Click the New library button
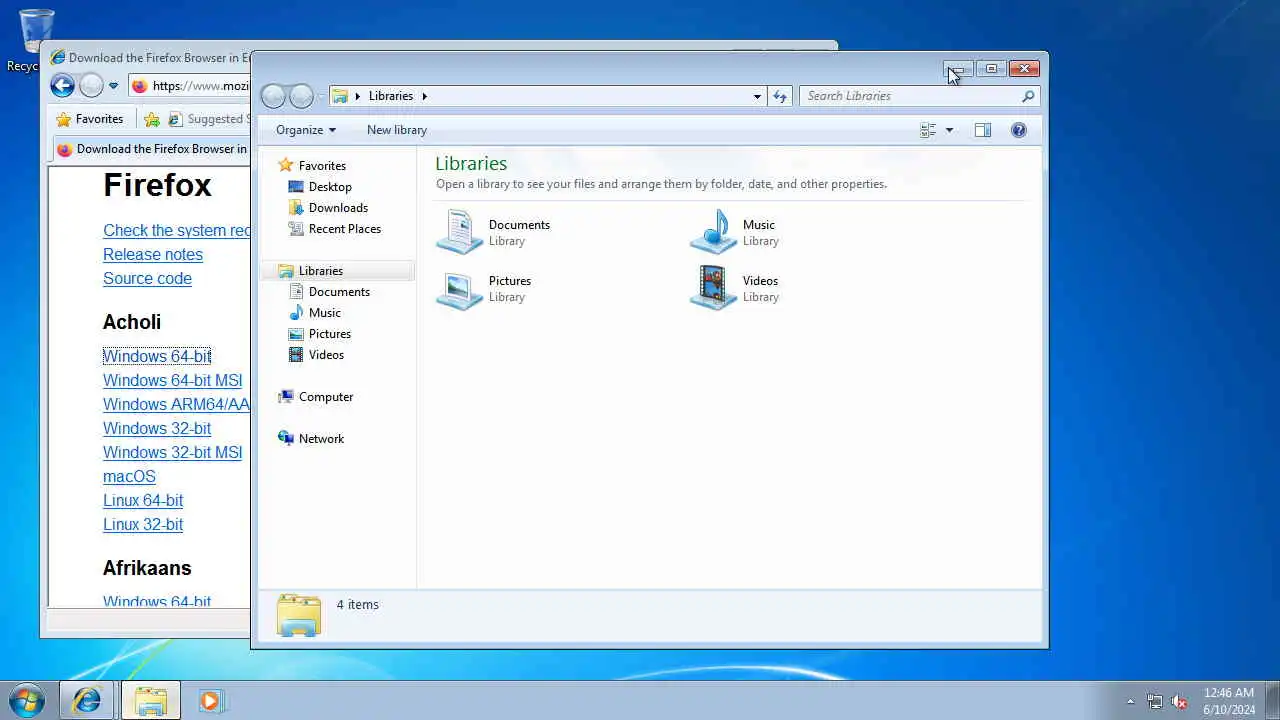 click(x=397, y=130)
